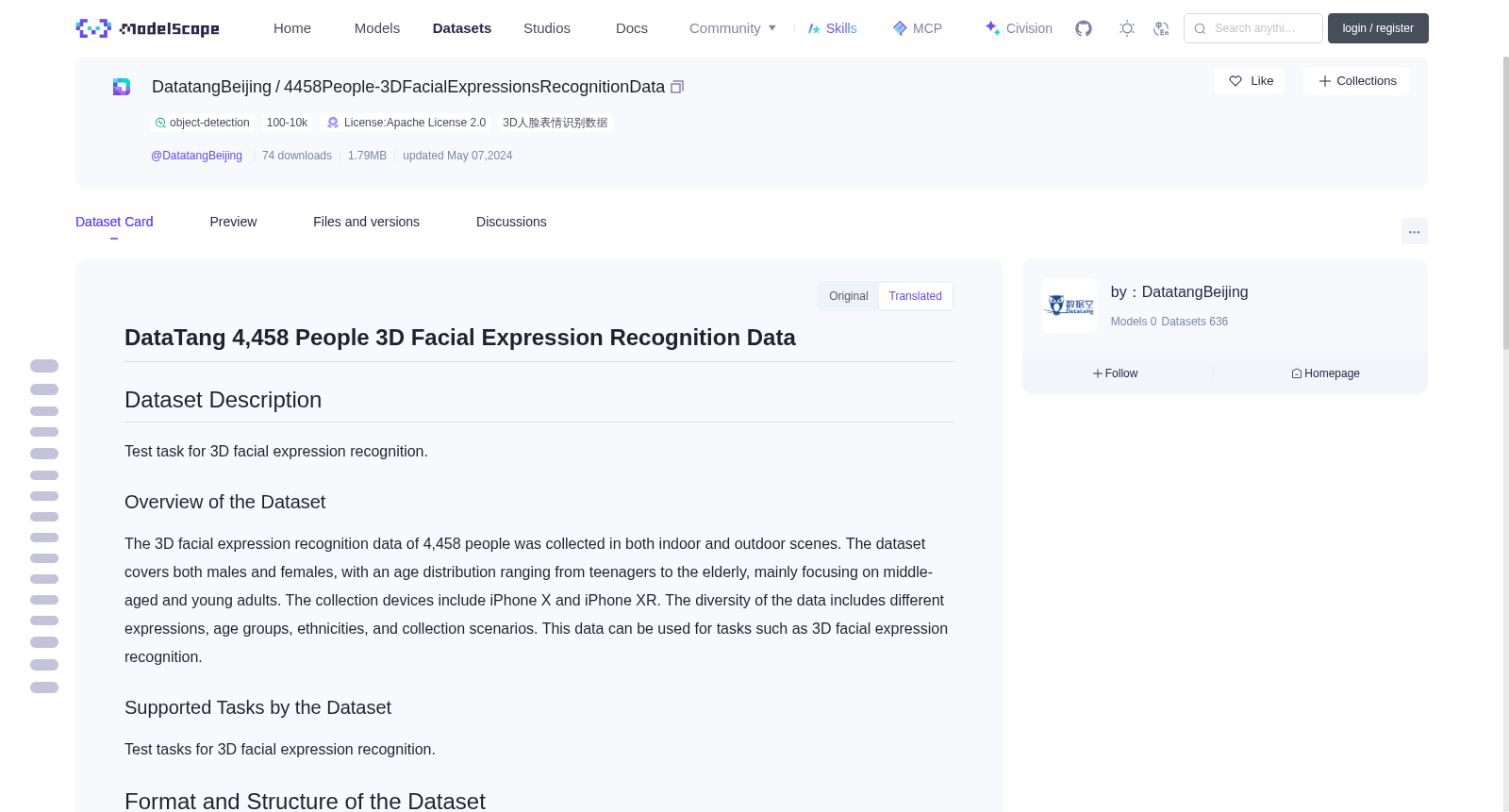The height and width of the screenshot is (812, 1509).
Task: Open the organization Homepage
Action: click(x=1325, y=373)
